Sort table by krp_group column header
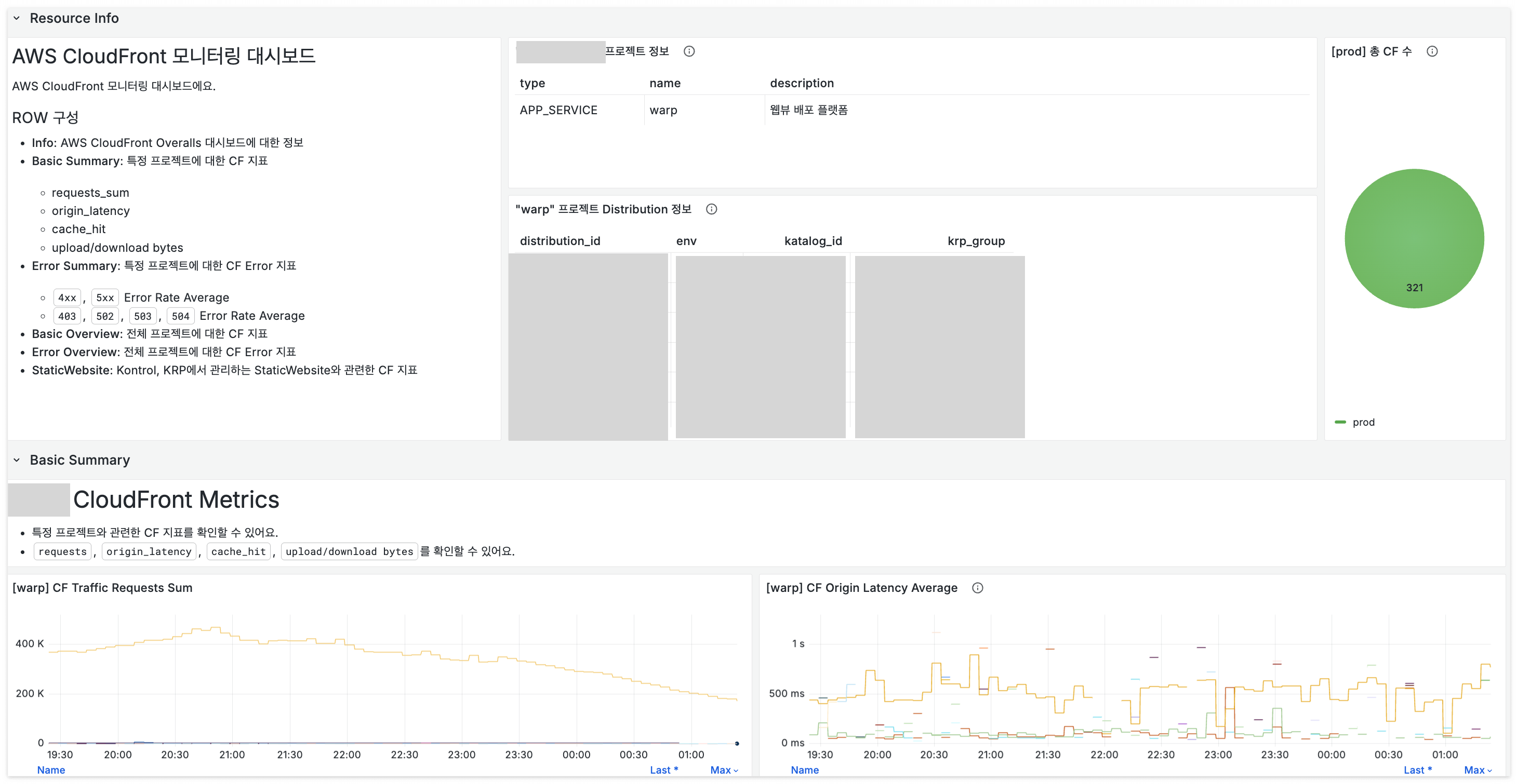Screen dimensions: 1518x784 976,241
